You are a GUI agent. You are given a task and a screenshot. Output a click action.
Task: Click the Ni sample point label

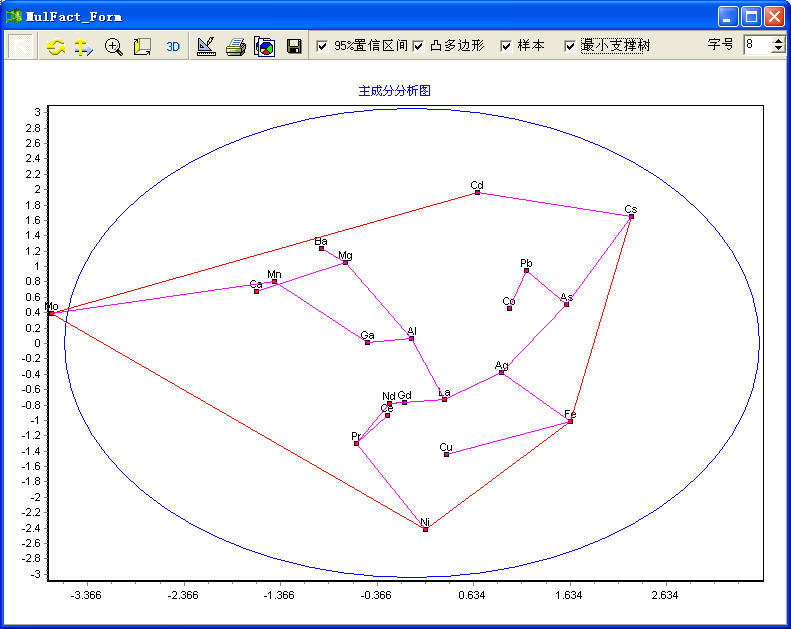pyautogui.click(x=425, y=522)
